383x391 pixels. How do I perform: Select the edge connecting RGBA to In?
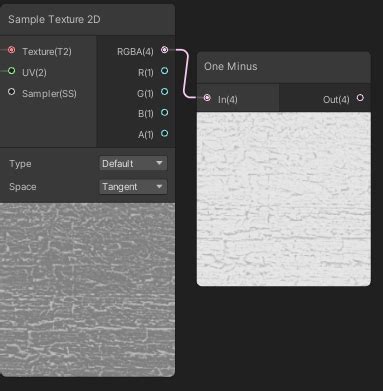coord(185,74)
